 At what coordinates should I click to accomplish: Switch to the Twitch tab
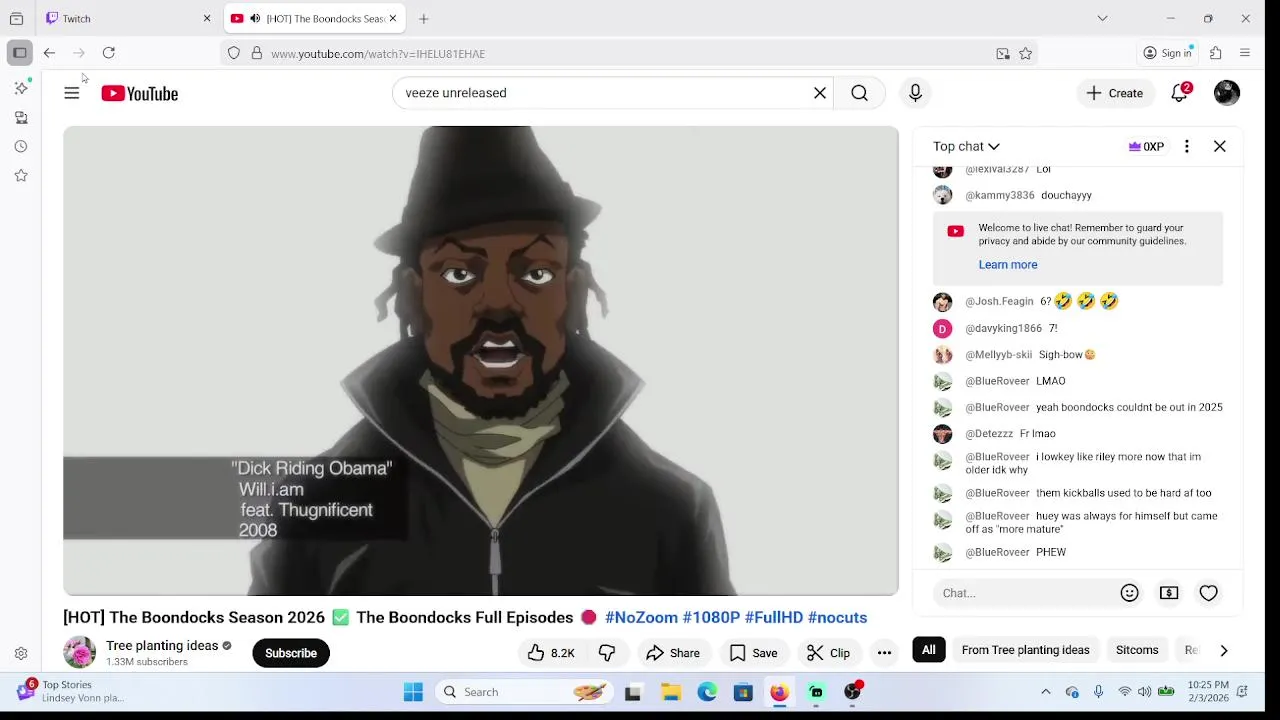[x=126, y=18]
